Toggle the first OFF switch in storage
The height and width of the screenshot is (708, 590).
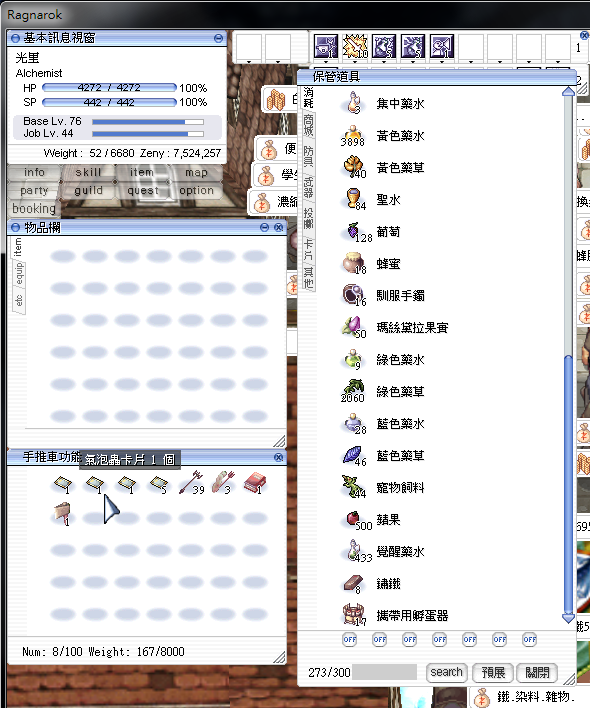coord(350,639)
